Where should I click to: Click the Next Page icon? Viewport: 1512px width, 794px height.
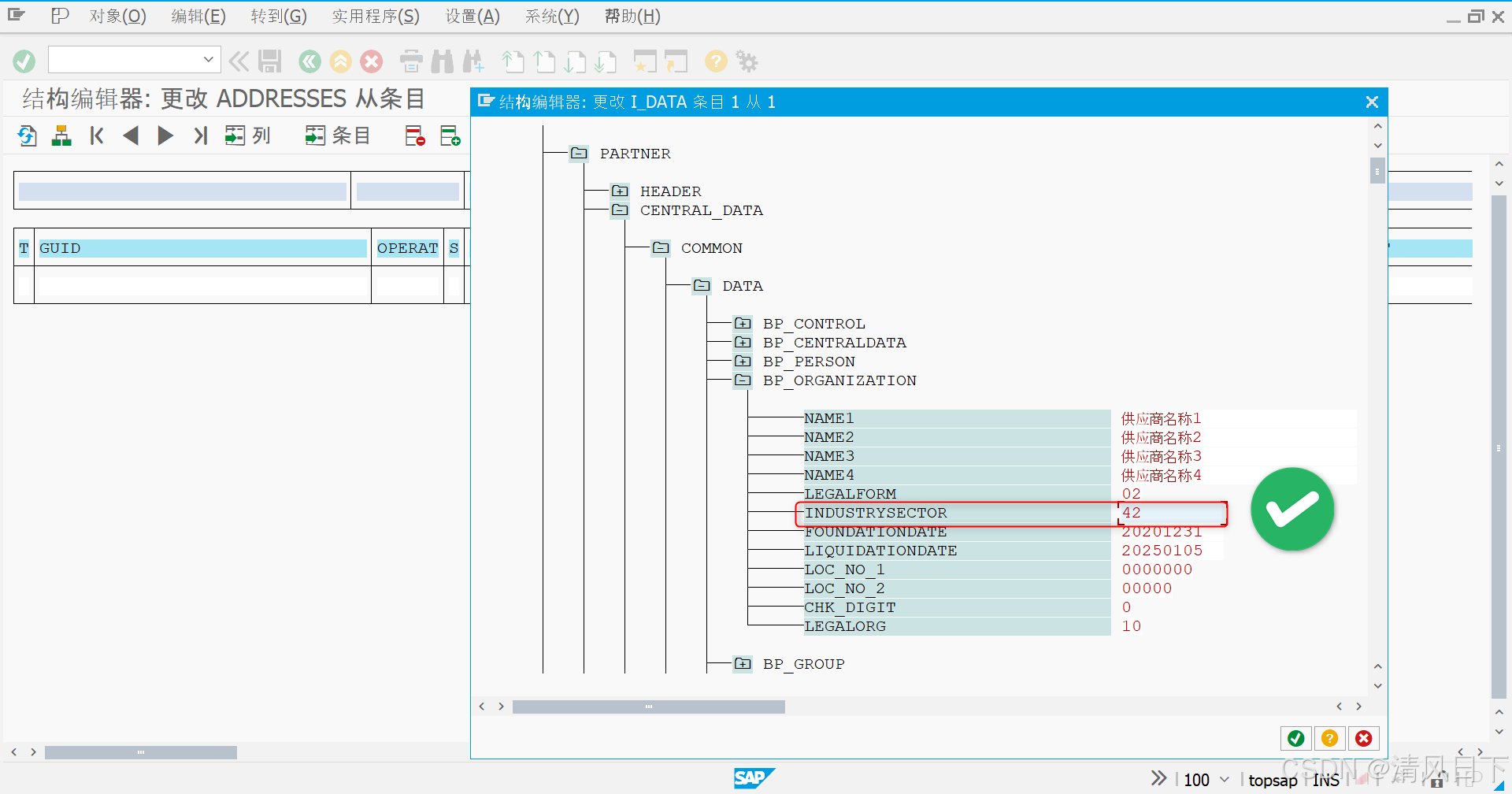pos(576,61)
